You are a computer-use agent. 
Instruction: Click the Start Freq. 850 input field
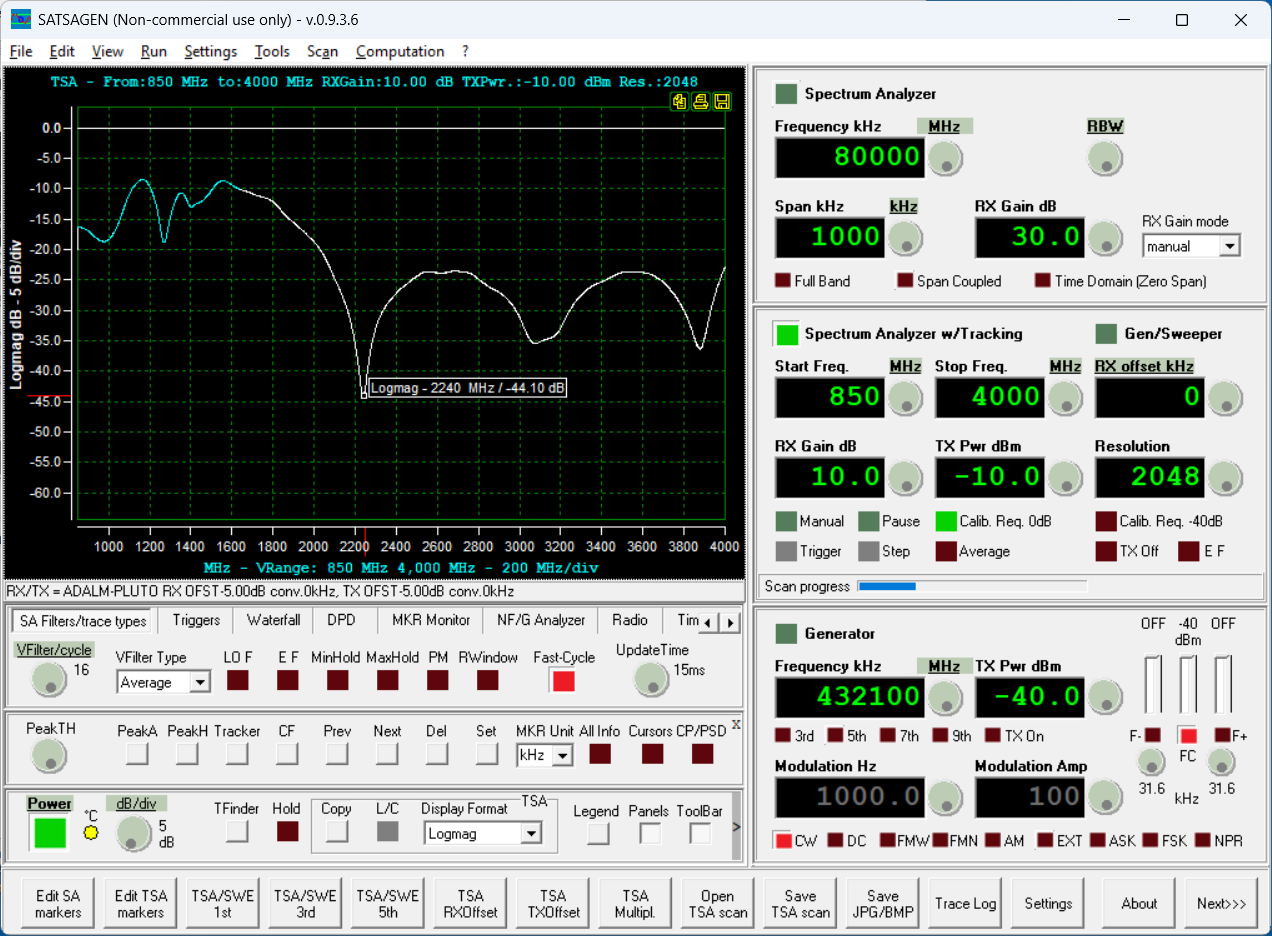[830, 397]
